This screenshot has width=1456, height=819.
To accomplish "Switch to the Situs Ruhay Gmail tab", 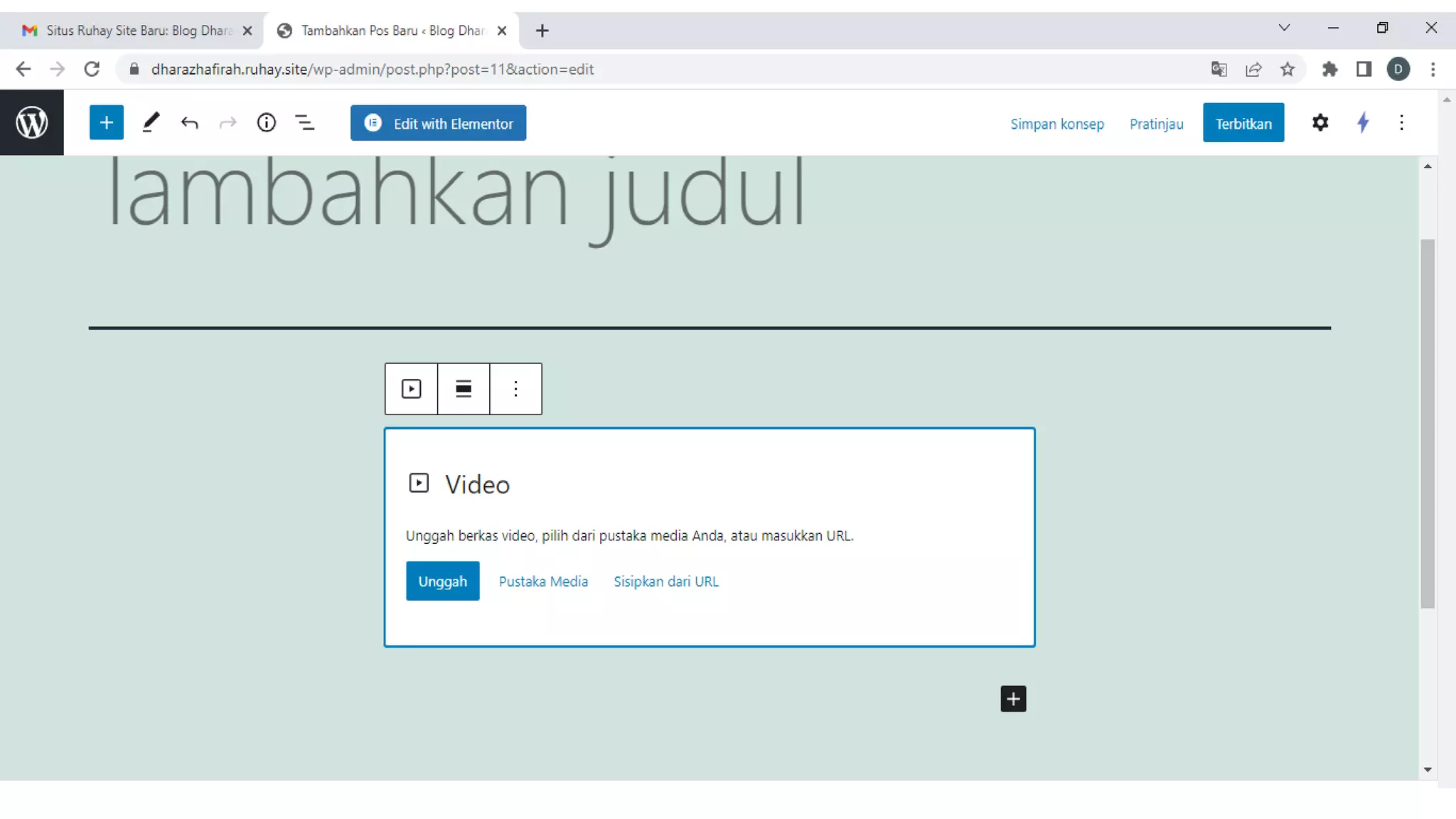I will click(x=132, y=31).
